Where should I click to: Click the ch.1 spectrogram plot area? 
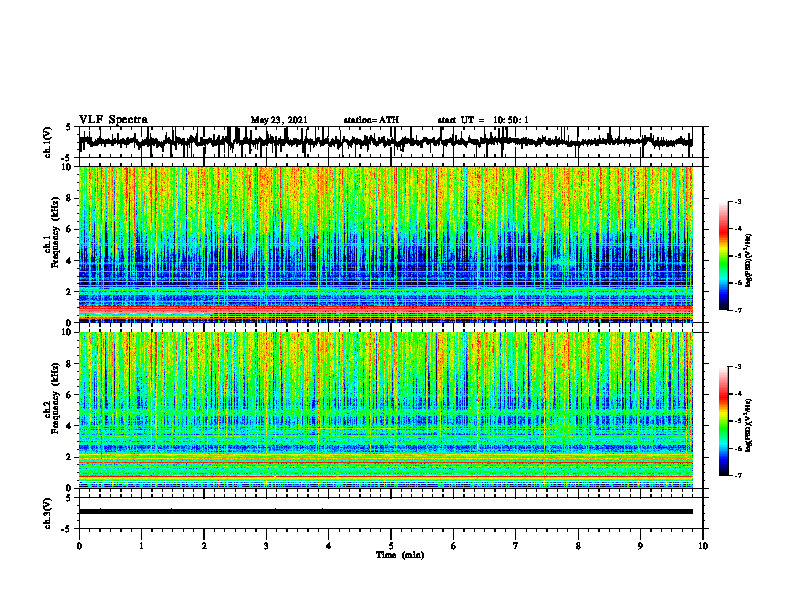pos(385,244)
